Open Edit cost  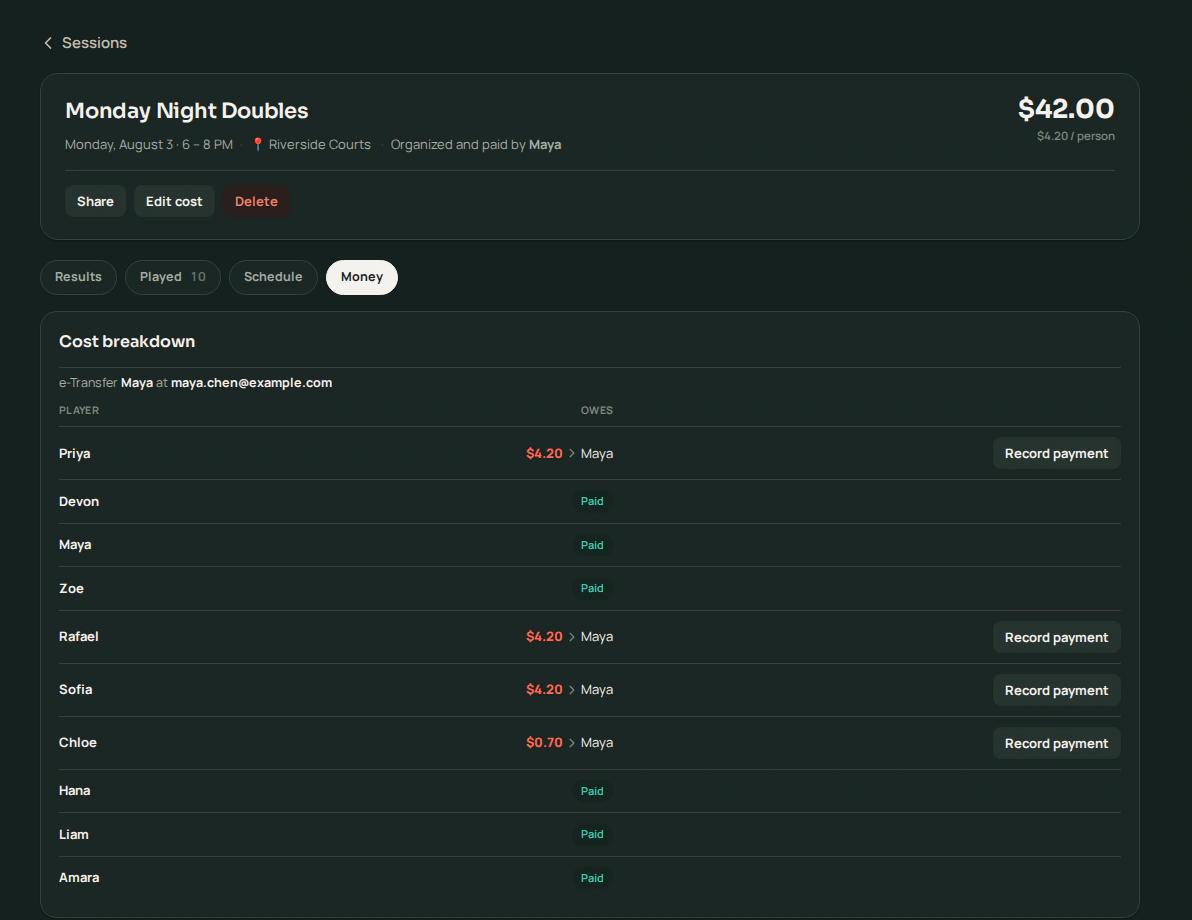174,201
